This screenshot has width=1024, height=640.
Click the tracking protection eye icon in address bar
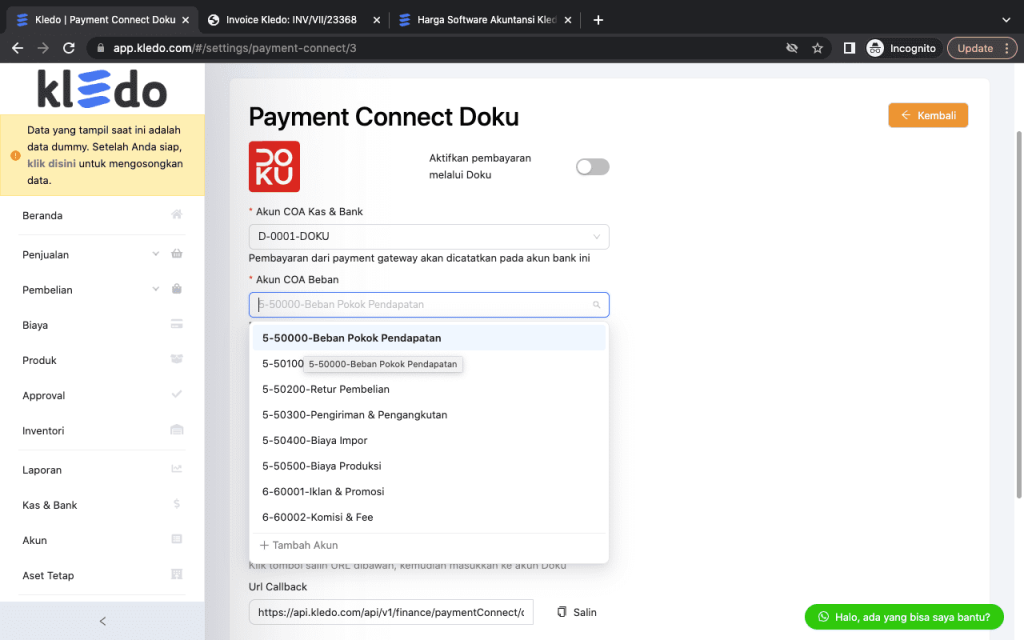pos(792,48)
